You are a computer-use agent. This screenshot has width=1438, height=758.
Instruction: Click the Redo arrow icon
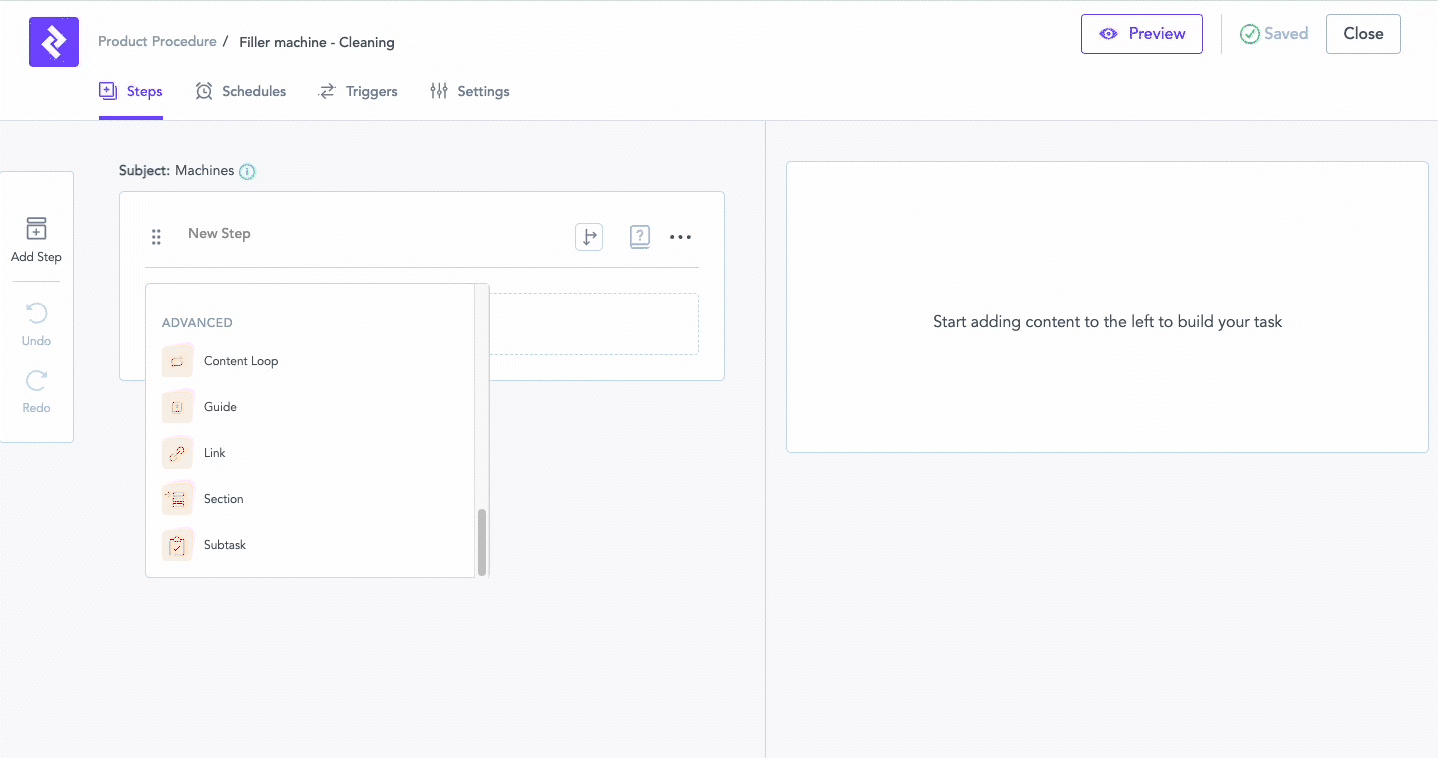coord(36,381)
